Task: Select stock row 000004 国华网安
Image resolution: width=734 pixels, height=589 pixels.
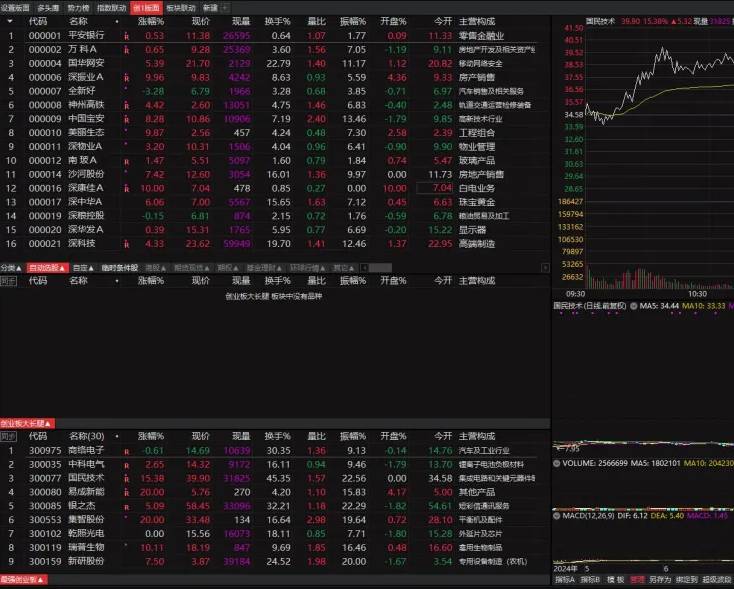Action: pos(275,63)
